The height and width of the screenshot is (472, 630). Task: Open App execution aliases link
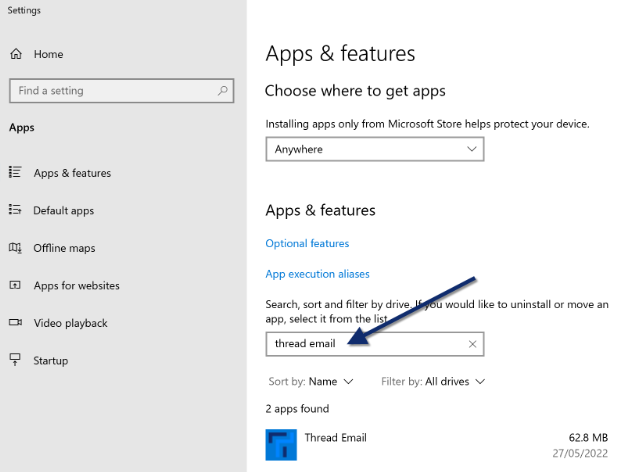(317, 274)
